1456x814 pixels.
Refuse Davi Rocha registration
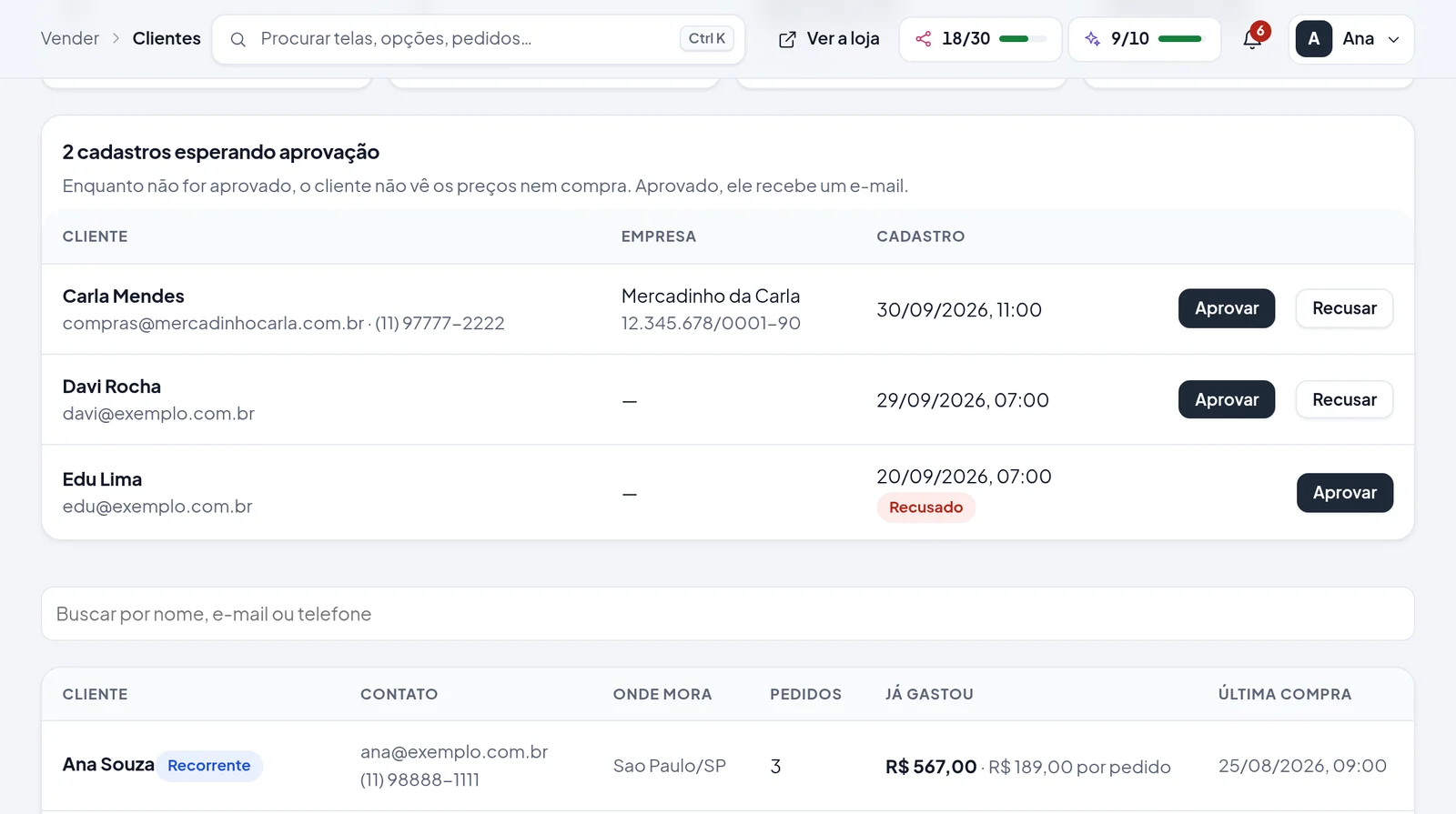pos(1344,399)
